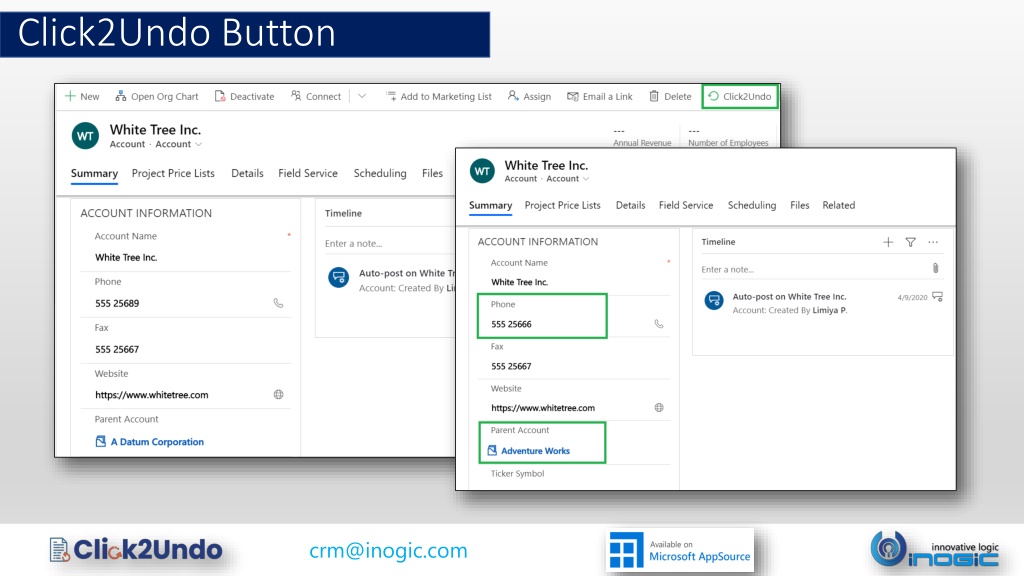1024x576 pixels.
Task: Switch to Details tab in front window
Action: 630,206
